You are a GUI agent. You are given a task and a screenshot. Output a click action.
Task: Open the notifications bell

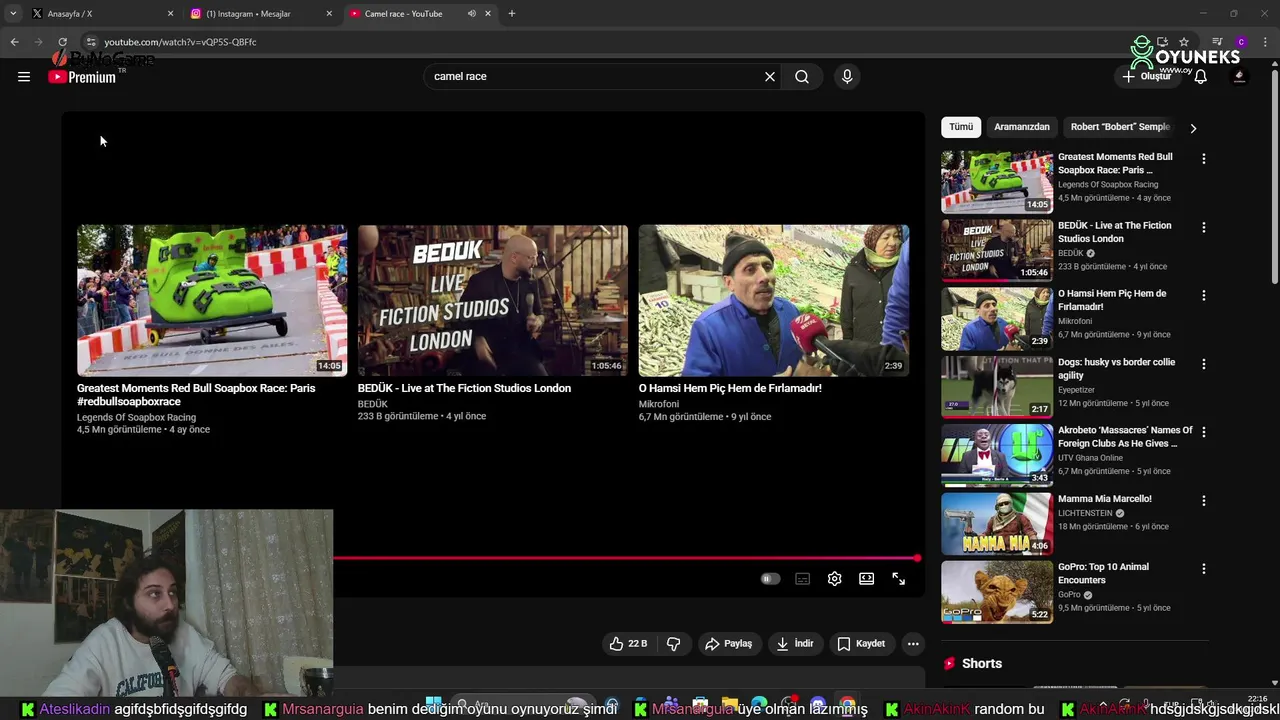pos(1201,77)
